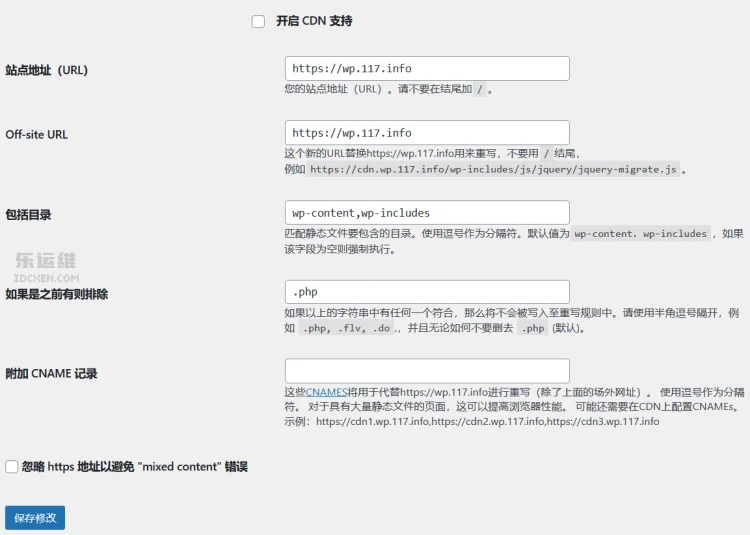Click the jquery-migrate.js example URL code snippet
This screenshot has width=750, height=535.
tap(494, 170)
